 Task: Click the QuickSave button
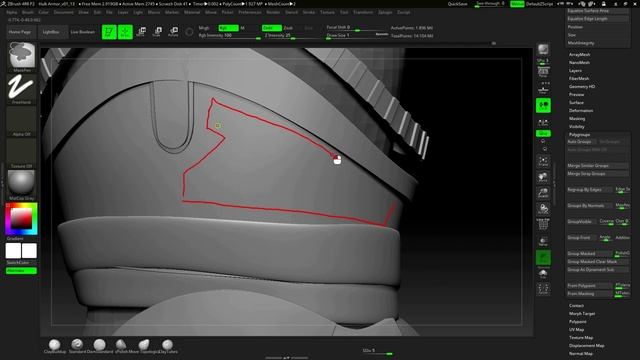coord(457,4)
